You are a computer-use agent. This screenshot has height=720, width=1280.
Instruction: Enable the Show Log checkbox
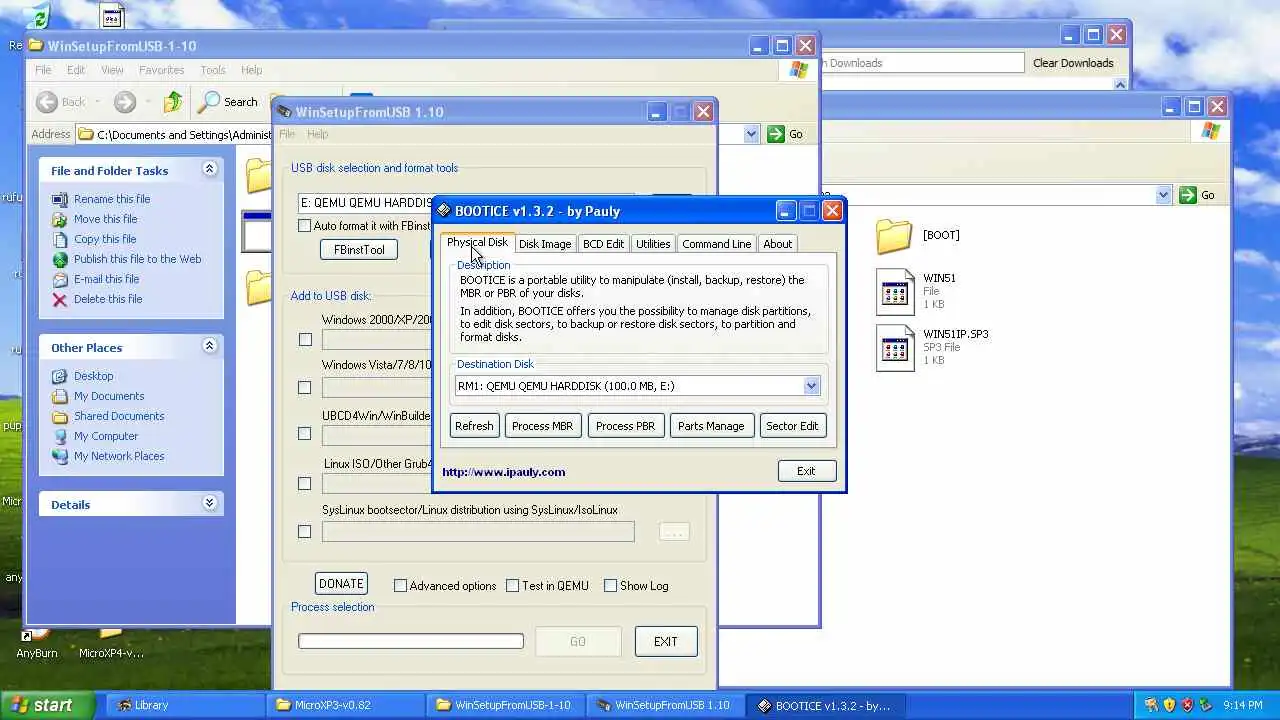[610, 586]
